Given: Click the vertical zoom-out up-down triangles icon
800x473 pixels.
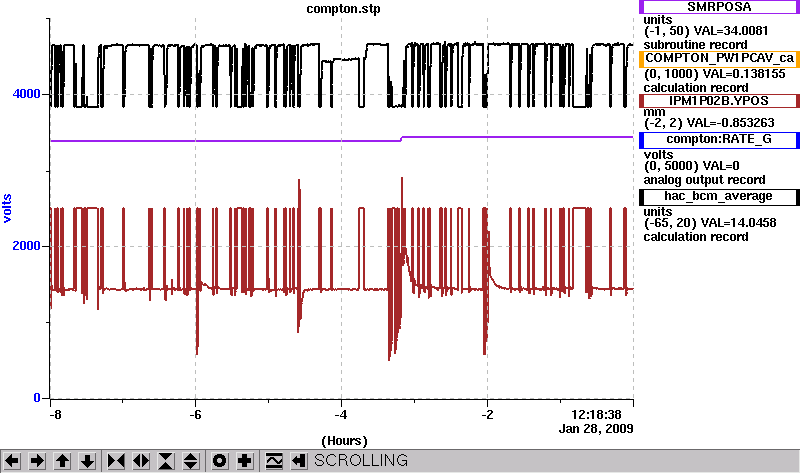Looking at the screenshot, I should coord(191,461).
